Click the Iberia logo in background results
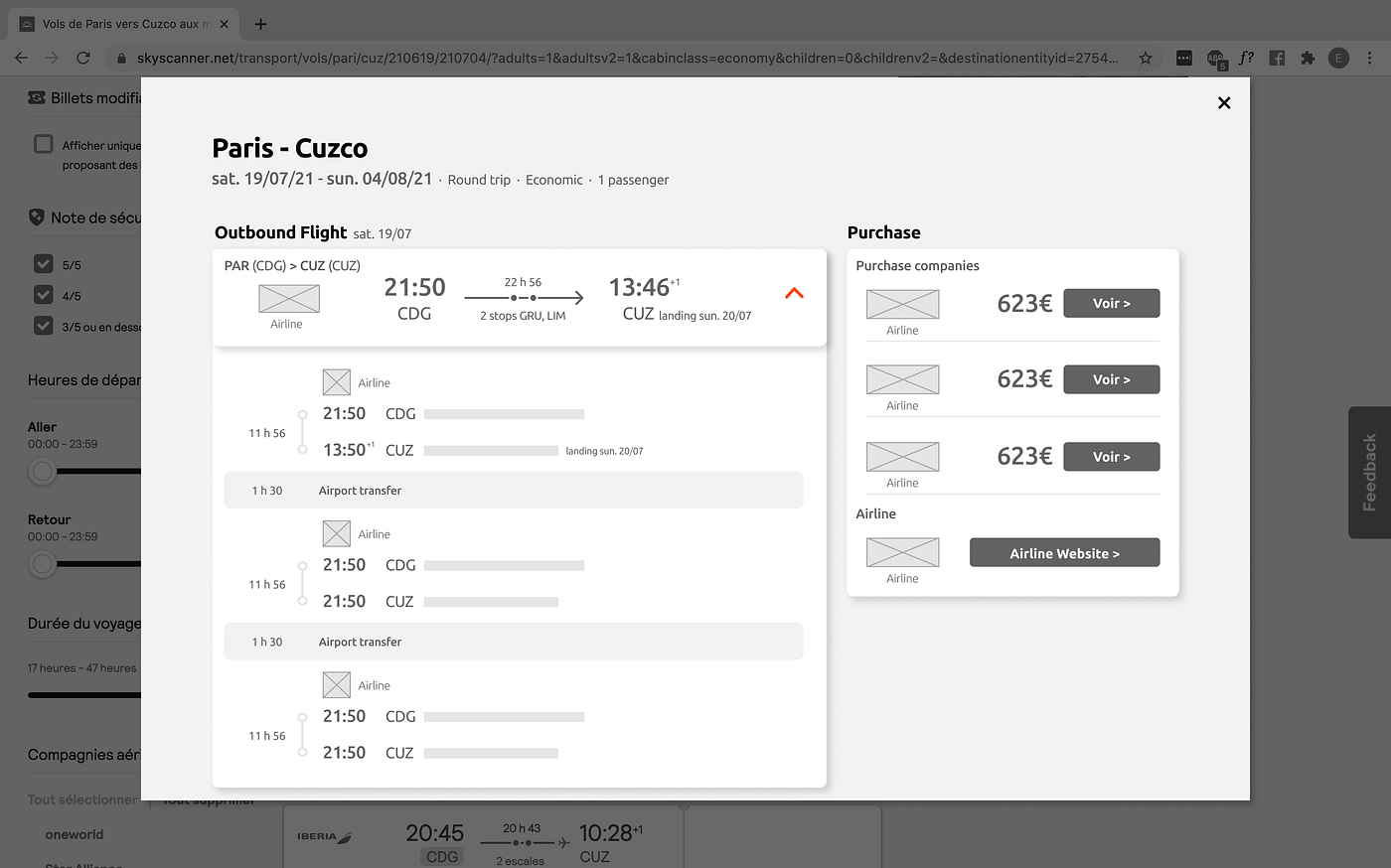 pos(325,837)
